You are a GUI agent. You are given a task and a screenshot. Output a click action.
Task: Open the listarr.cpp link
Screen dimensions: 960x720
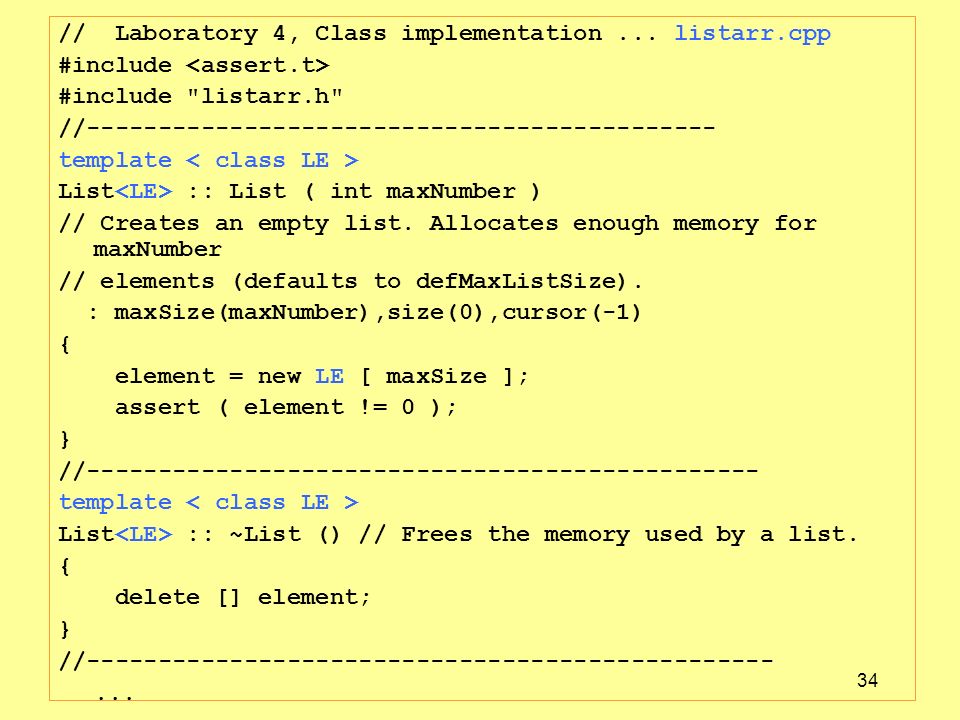pos(752,34)
